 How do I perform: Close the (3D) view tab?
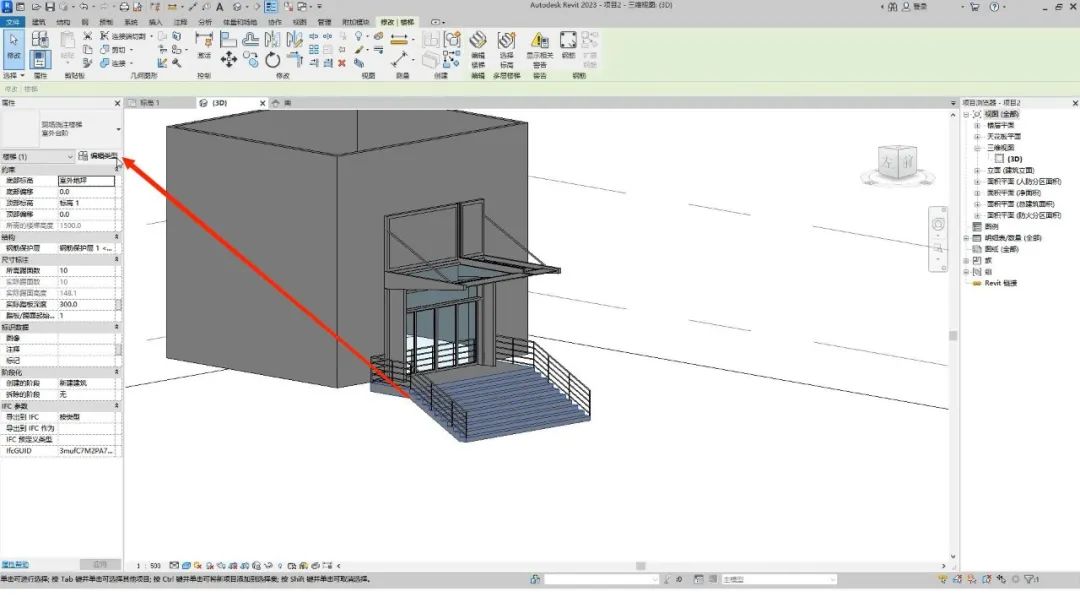pos(262,103)
